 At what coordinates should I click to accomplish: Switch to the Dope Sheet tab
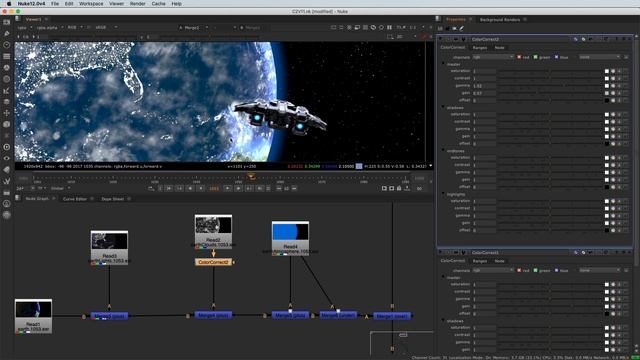112,199
